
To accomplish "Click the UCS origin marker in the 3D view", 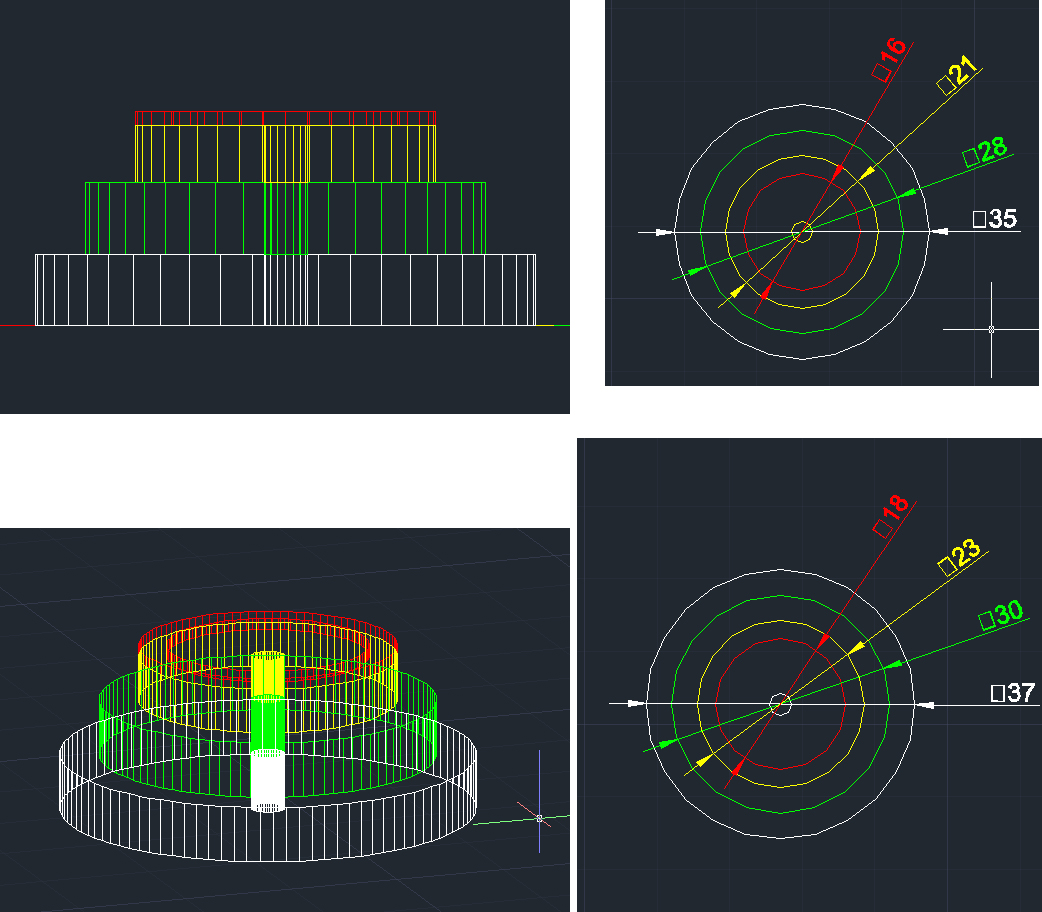I will click(x=540, y=818).
